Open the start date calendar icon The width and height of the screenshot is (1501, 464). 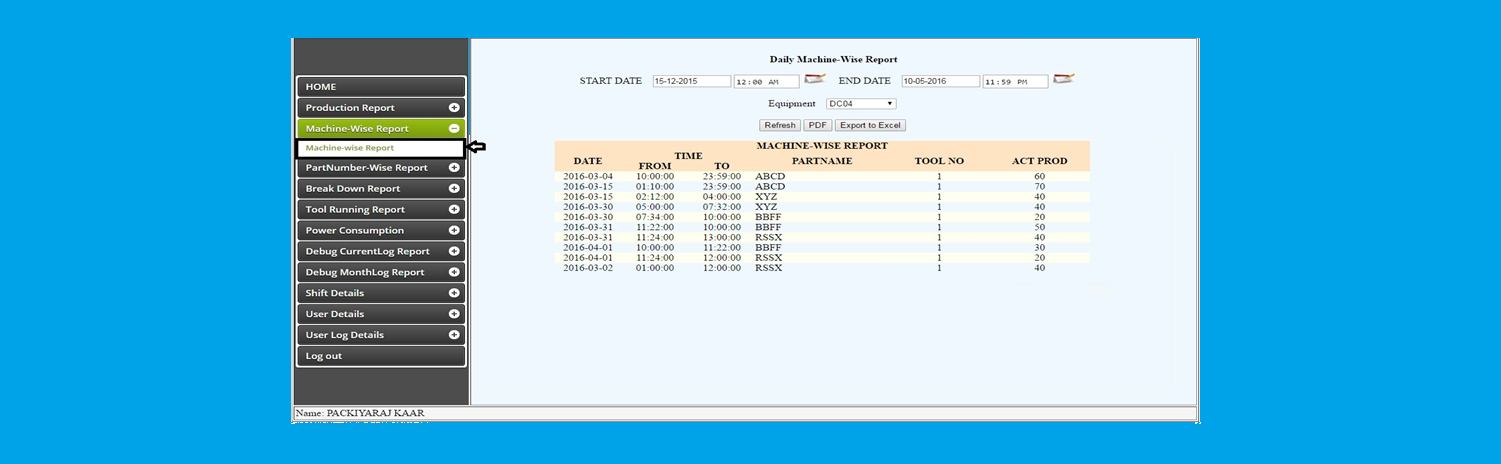(816, 79)
